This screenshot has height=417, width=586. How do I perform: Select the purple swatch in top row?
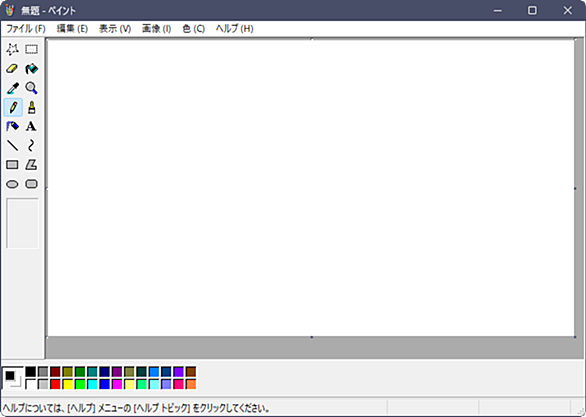(117, 372)
